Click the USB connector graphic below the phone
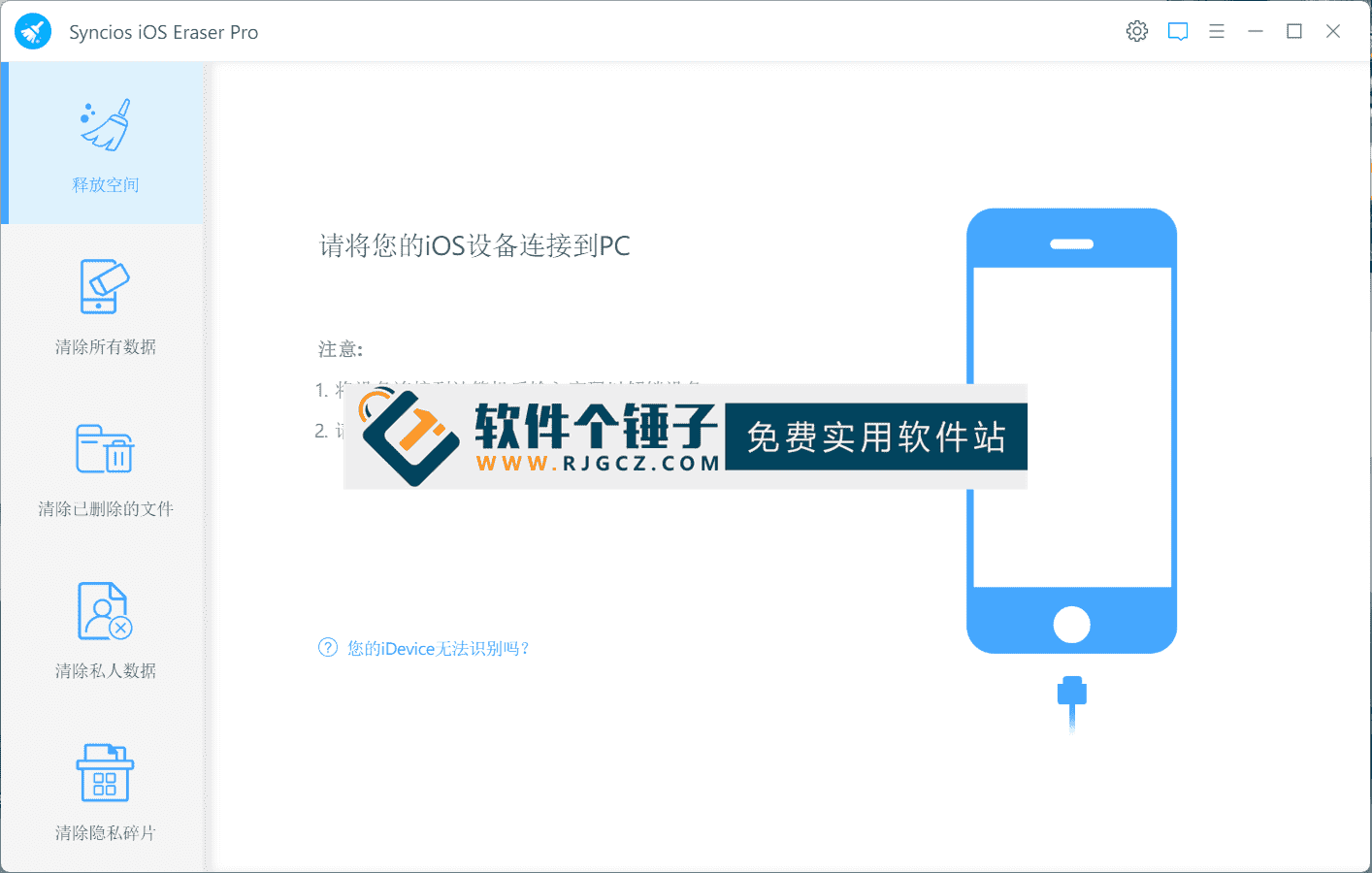This screenshot has width=1372, height=873. [x=1071, y=696]
